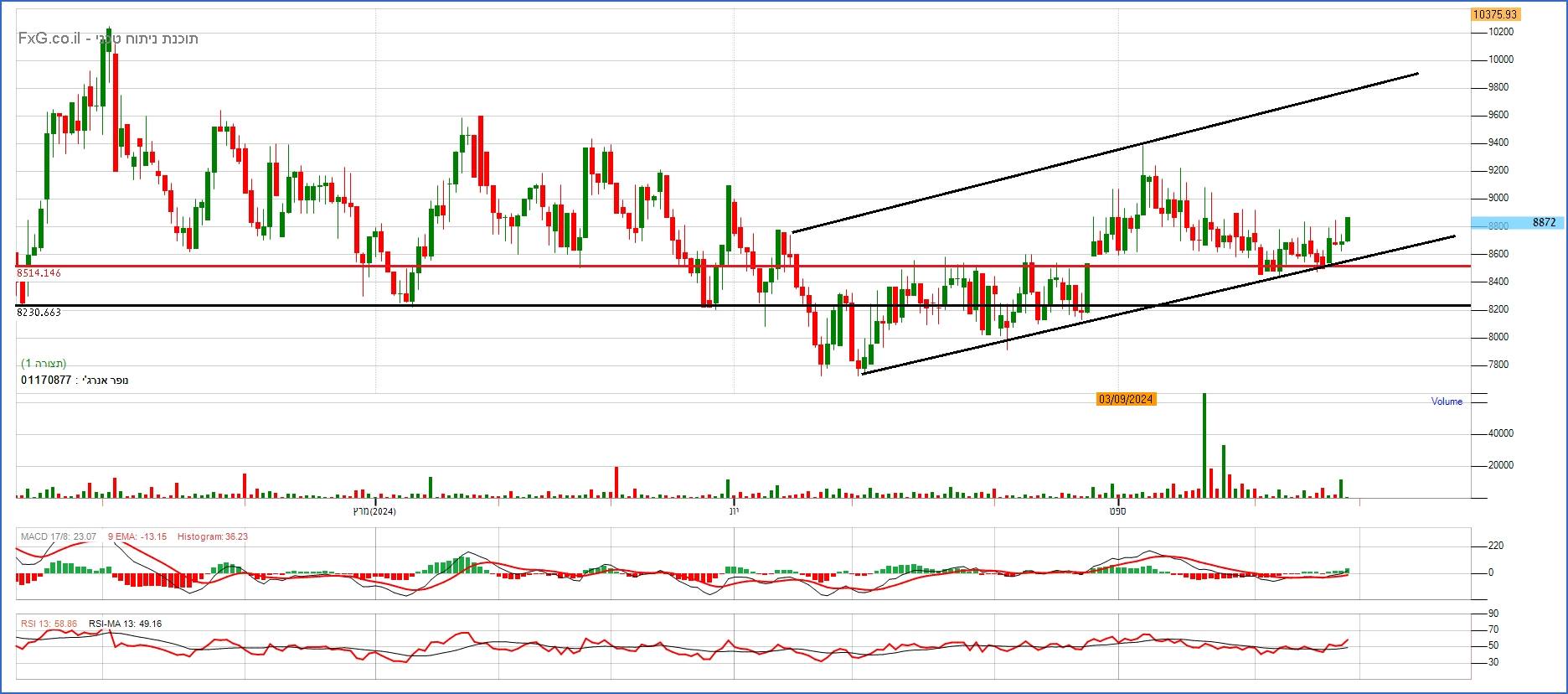Select the black horizontal line at 8230.663
The height and width of the screenshot is (694, 1568).
click(x=744, y=306)
